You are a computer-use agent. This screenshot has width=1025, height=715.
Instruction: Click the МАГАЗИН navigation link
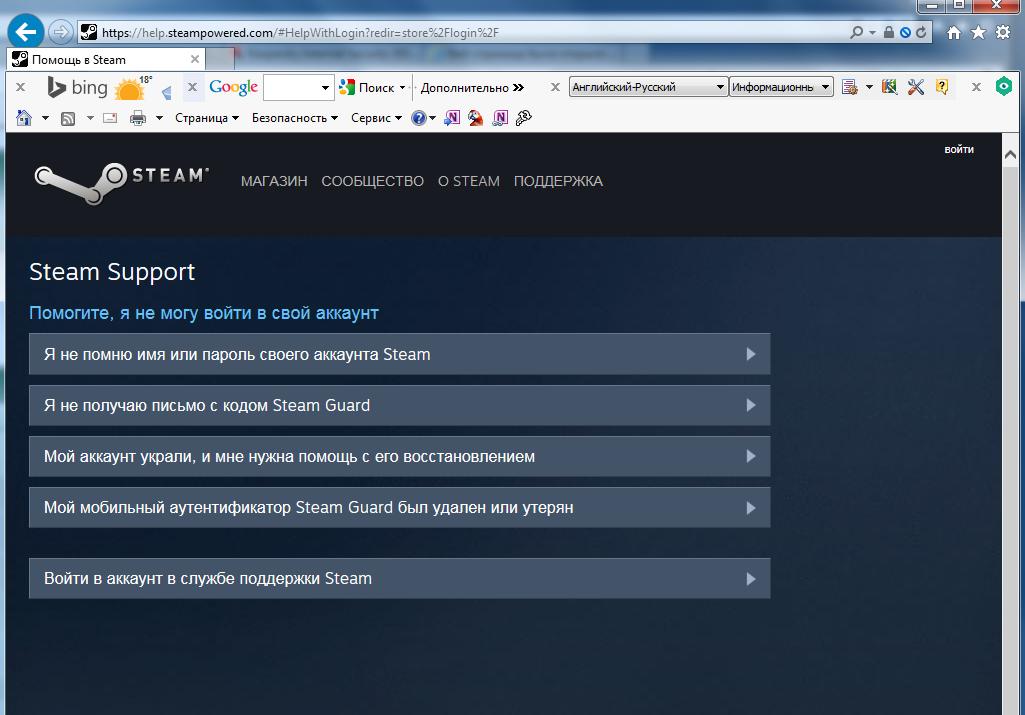coord(274,181)
